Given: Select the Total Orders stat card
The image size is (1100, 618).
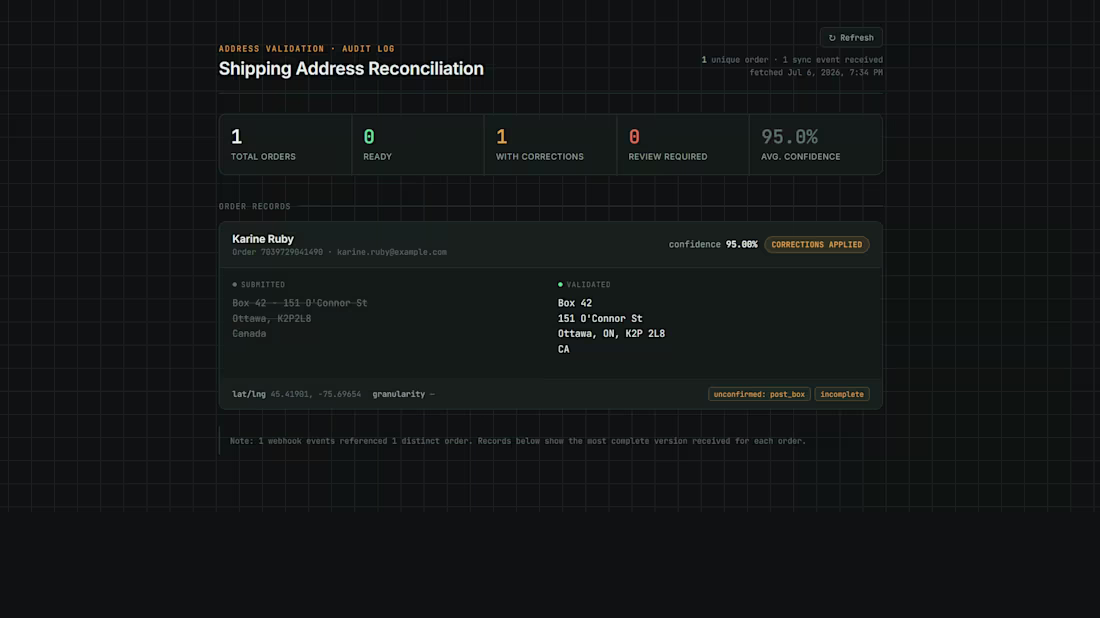Looking at the screenshot, I should [286, 145].
